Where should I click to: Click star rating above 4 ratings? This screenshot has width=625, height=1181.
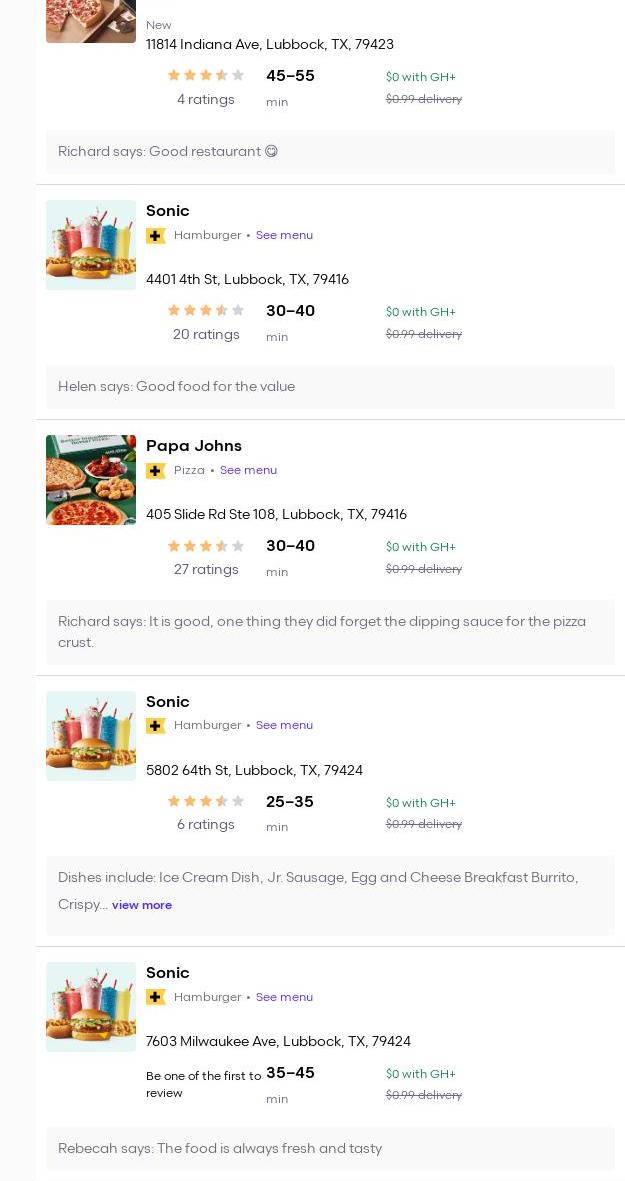click(206, 76)
